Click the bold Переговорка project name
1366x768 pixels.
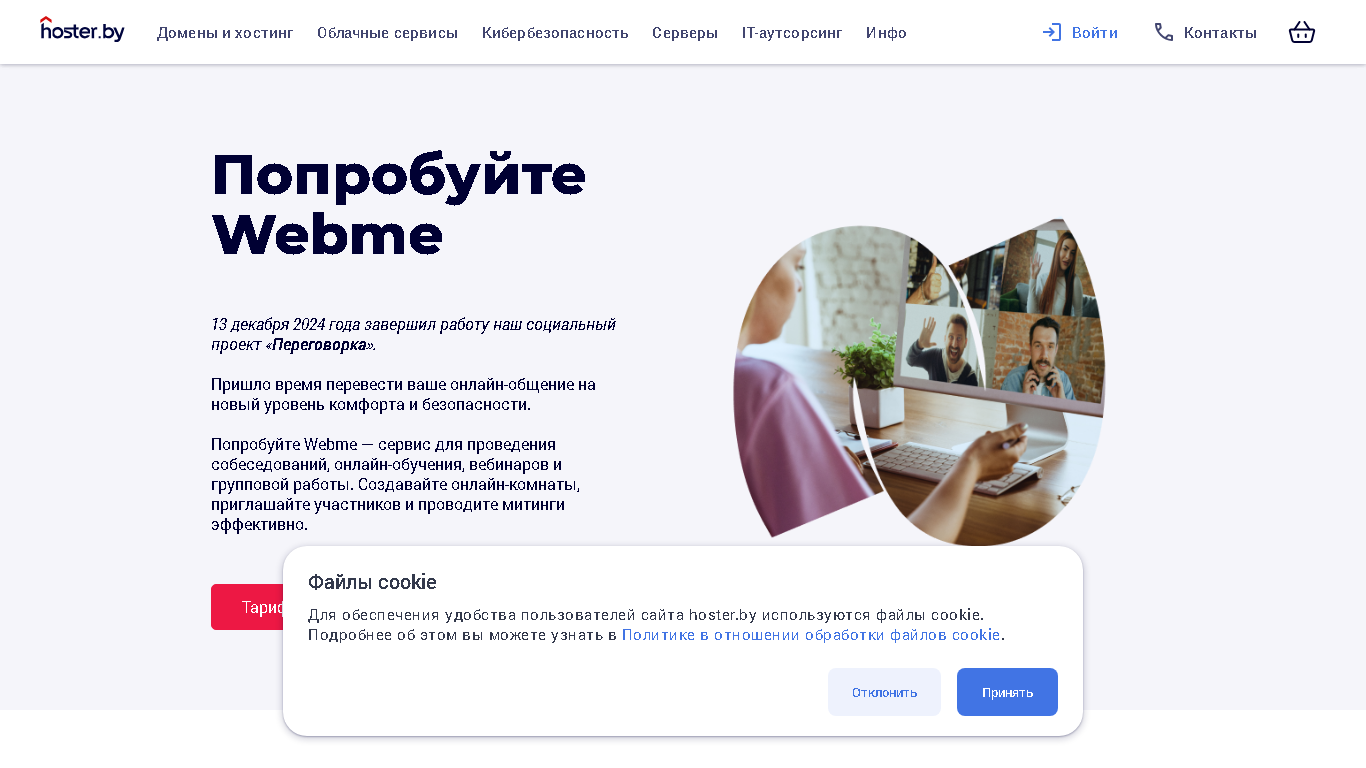[x=319, y=345]
